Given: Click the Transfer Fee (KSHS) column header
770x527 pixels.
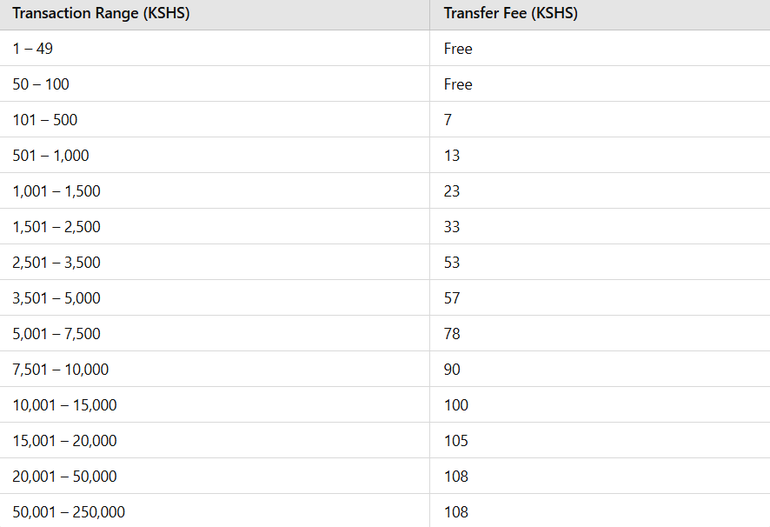Looking at the screenshot, I should pyautogui.click(x=511, y=14).
